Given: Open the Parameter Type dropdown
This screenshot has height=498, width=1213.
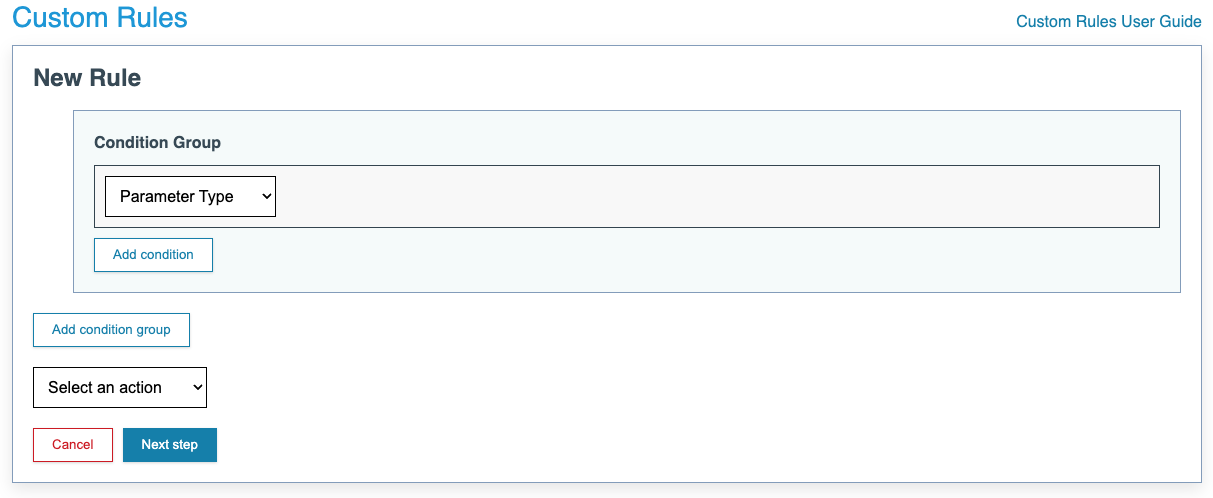Looking at the screenshot, I should 189,197.
